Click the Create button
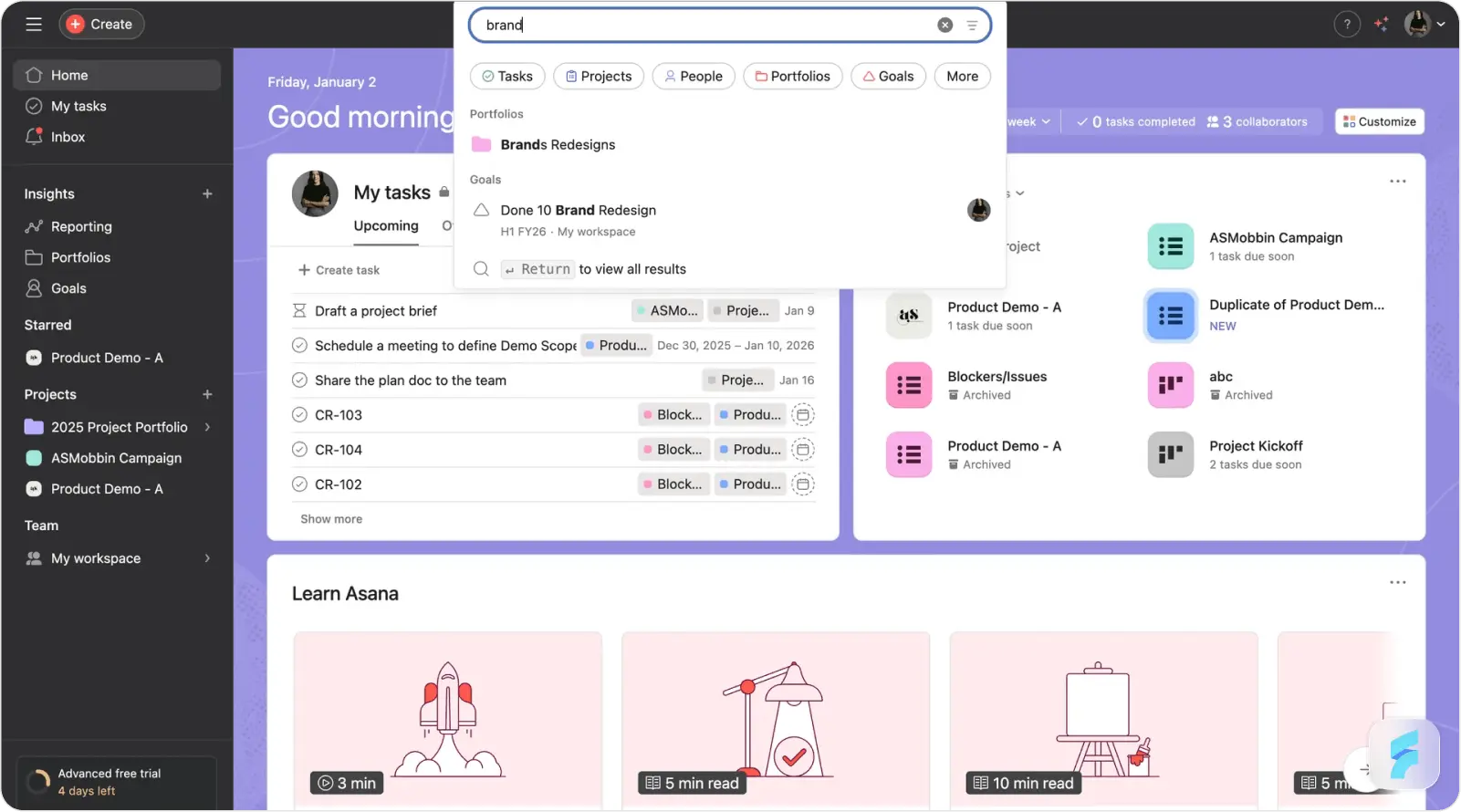The image size is (1461, 812). [x=101, y=25]
